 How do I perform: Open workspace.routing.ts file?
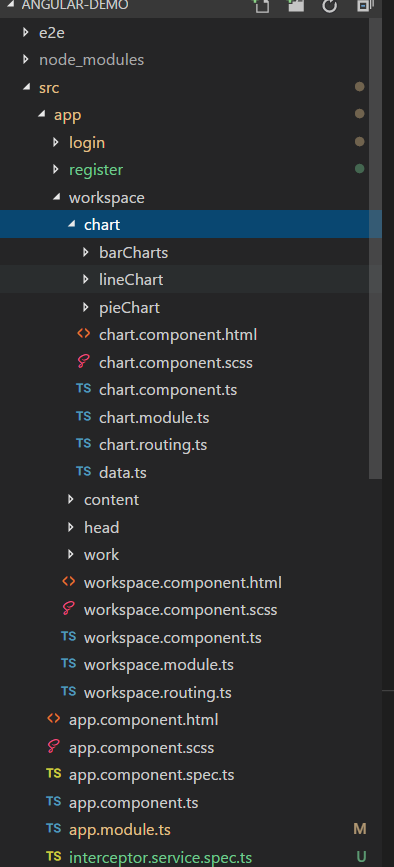[158, 692]
